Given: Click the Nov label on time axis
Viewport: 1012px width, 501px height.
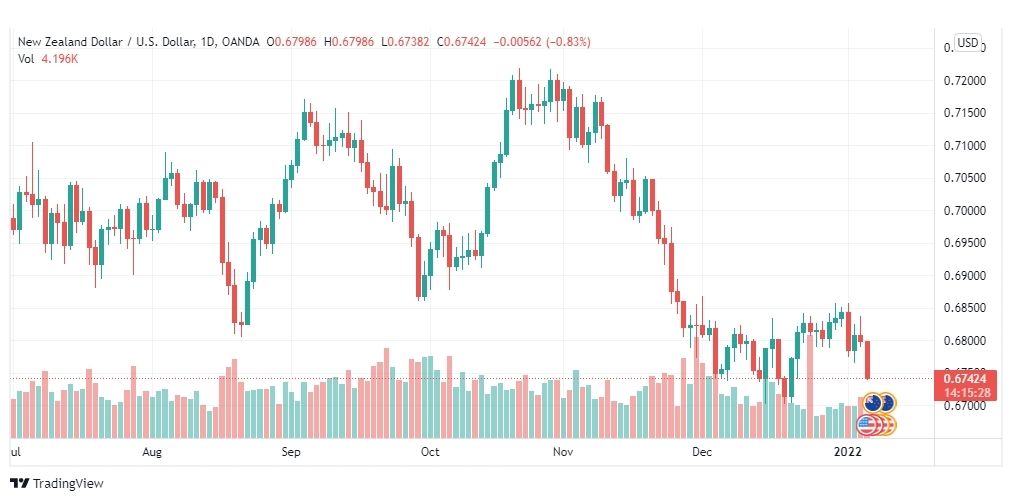Looking at the screenshot, I should point(563,452).
